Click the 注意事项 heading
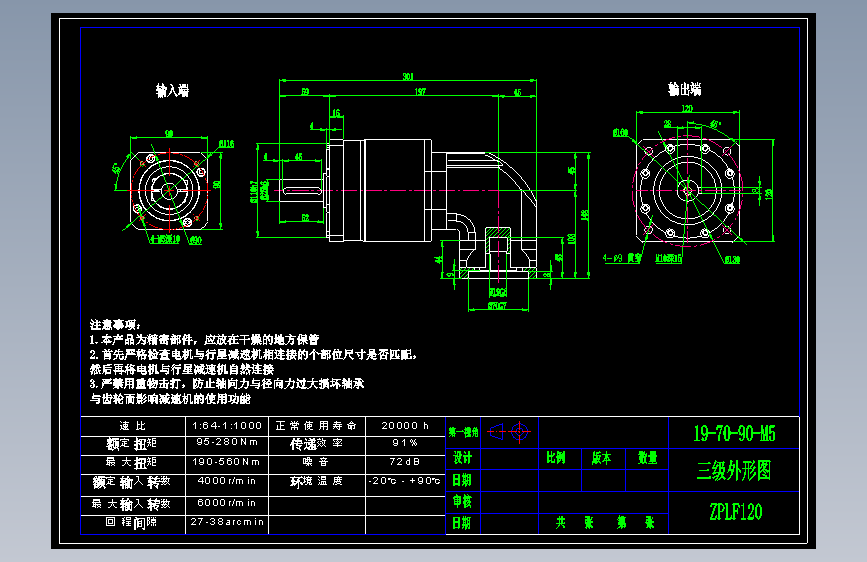 point(115,325)
